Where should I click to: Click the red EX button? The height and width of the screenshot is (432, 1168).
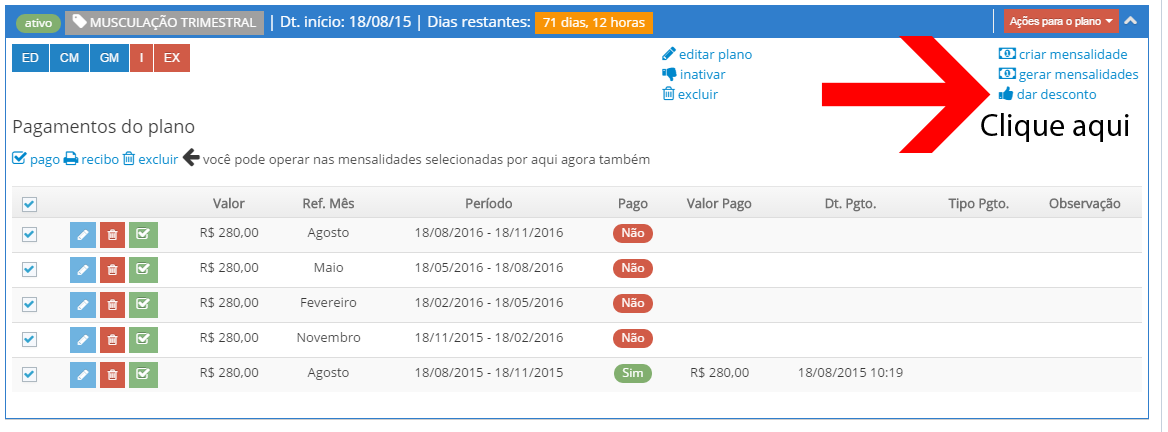tap(172, 58)
